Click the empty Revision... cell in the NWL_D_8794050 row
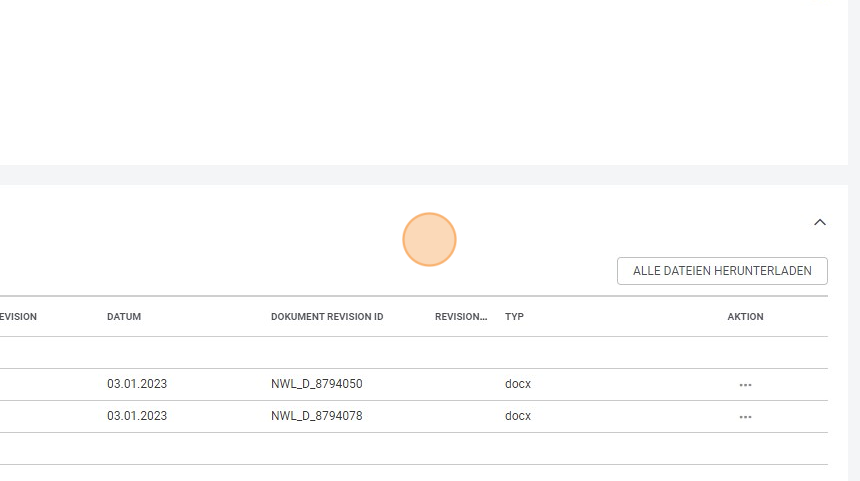Screen dimensions: 860x481 465,384
